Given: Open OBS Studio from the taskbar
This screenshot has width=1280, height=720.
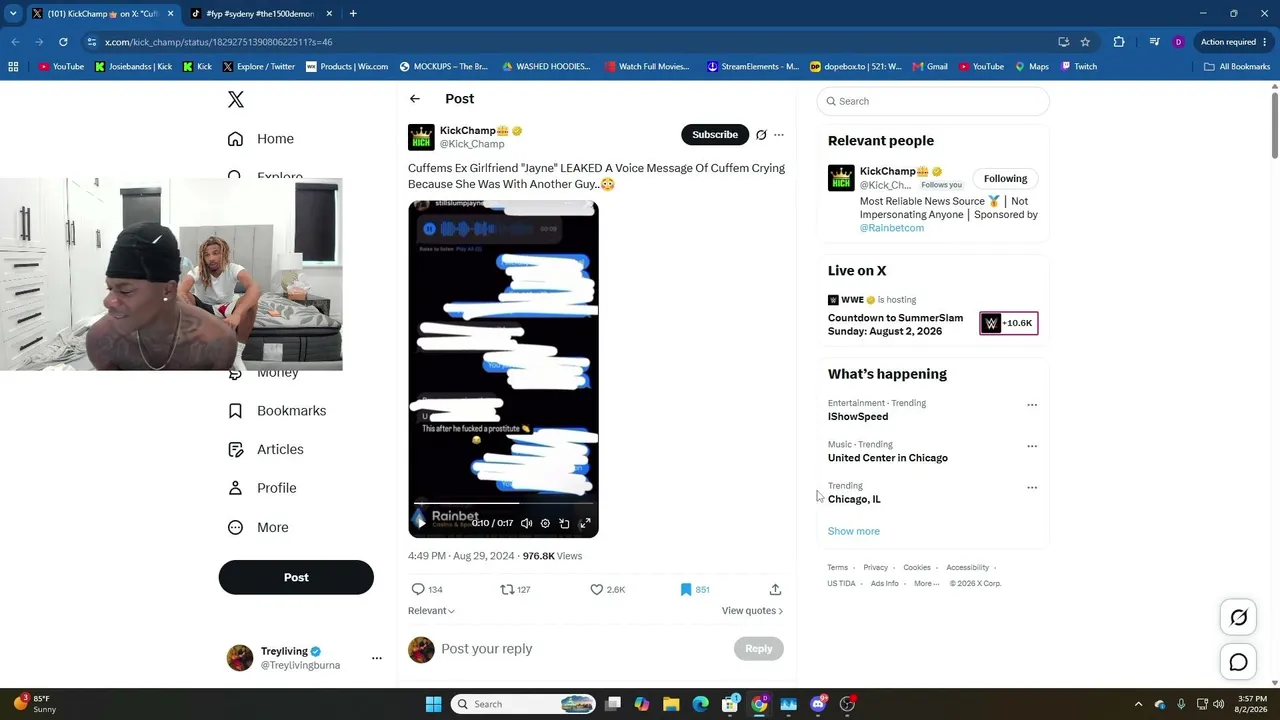Looking at the screenshot, I should click(x=847, y=704).
